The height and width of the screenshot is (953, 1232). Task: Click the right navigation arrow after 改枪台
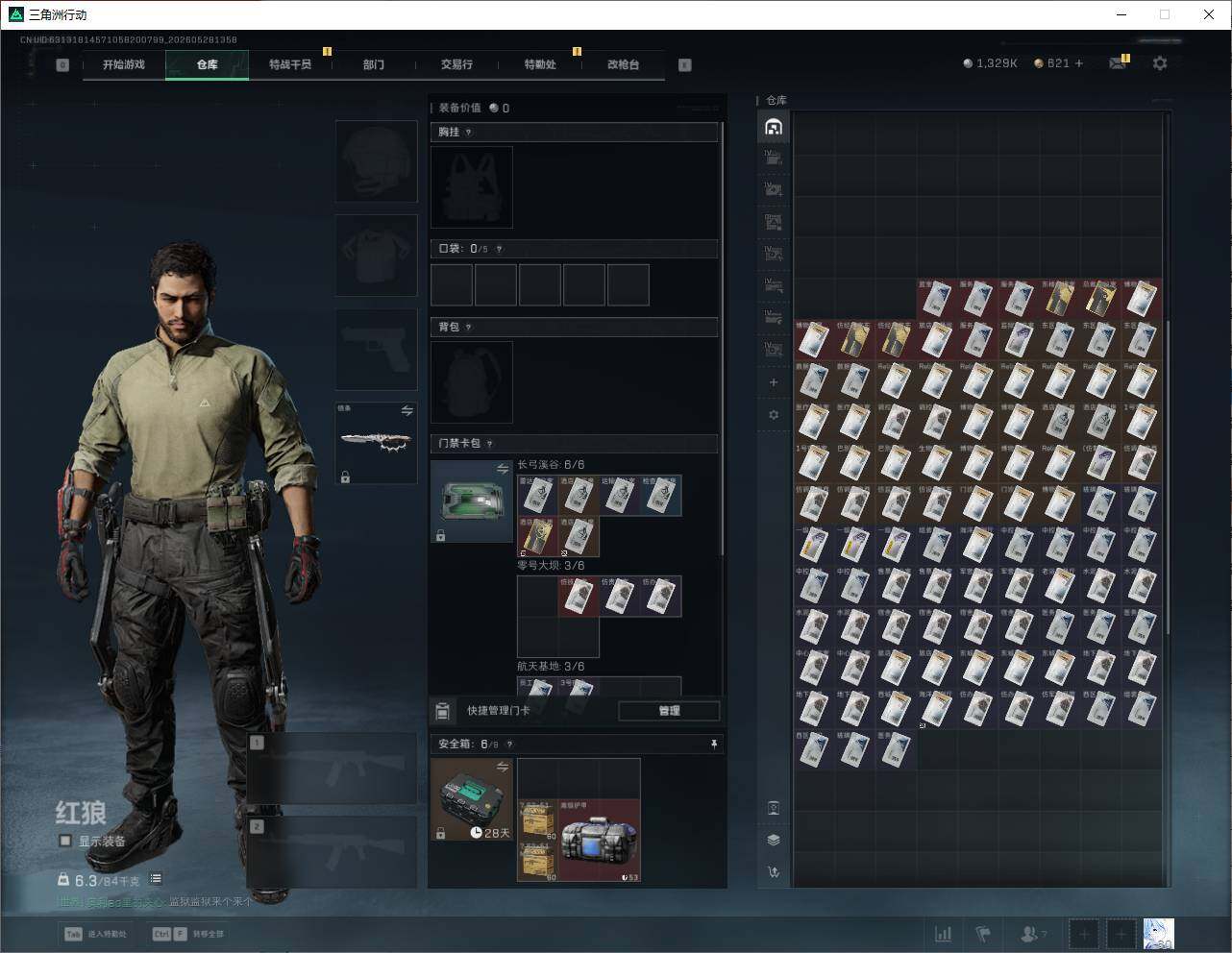tap(685, 65)
